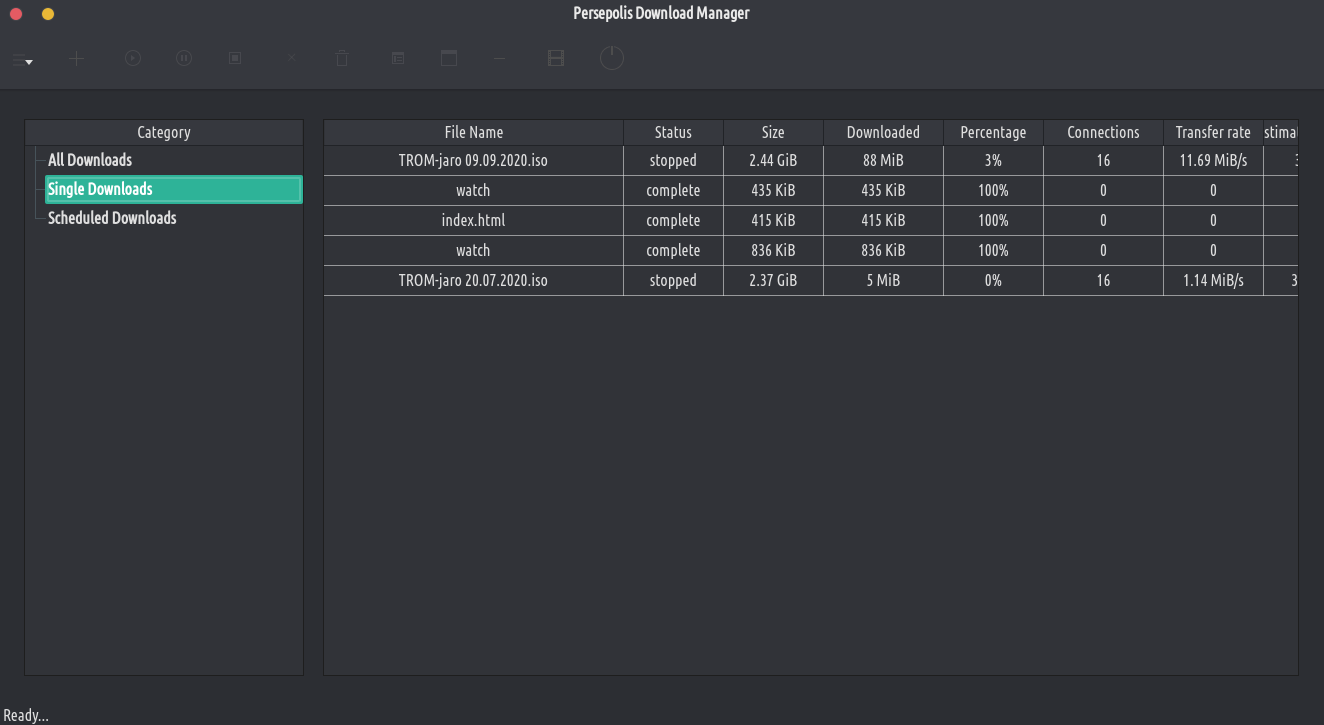Image resolution: width=1324 pixels, height=725 pixels.
Task: Click the red close window button
Action: pos(16,14)
